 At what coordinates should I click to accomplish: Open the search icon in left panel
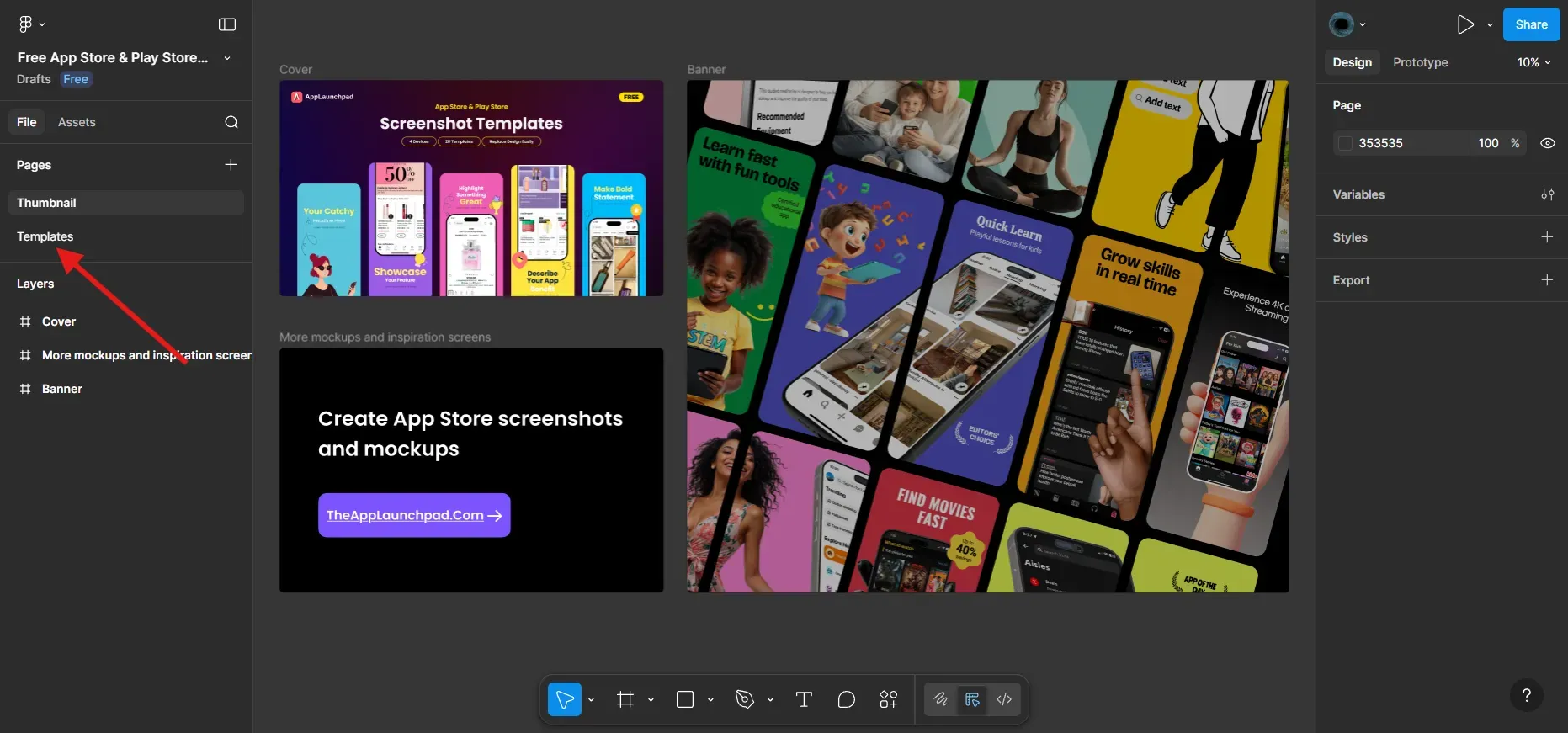[231, 122]
